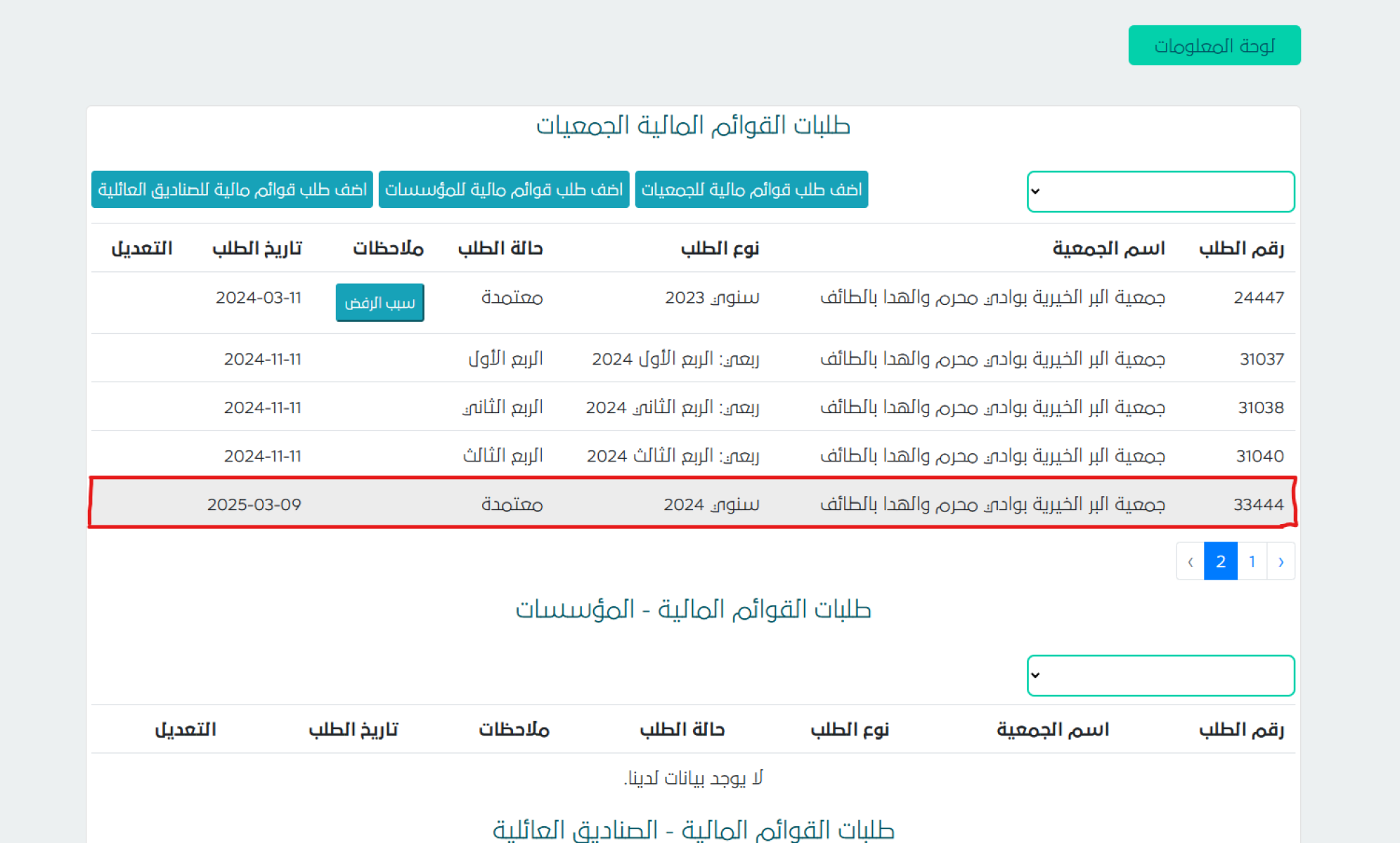Screen dimensions: 1400x843
Task: Click اضف طلب قوائم مالية للصناديق العائلية button
Action: pos(232,190)
